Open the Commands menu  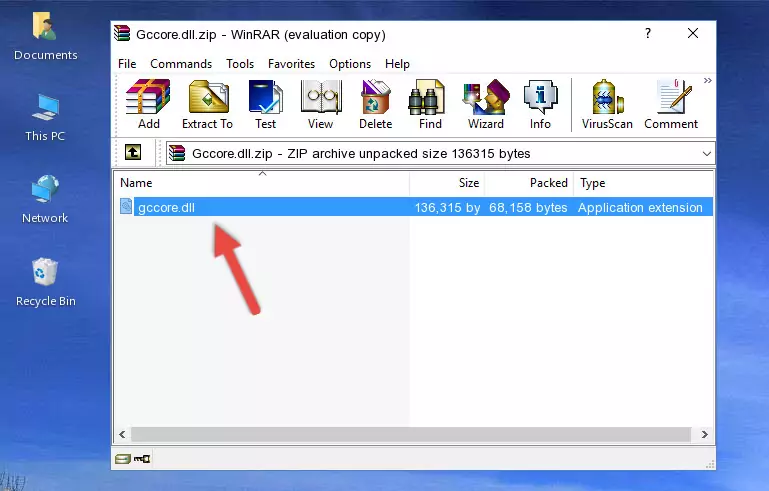click(181, 64)
